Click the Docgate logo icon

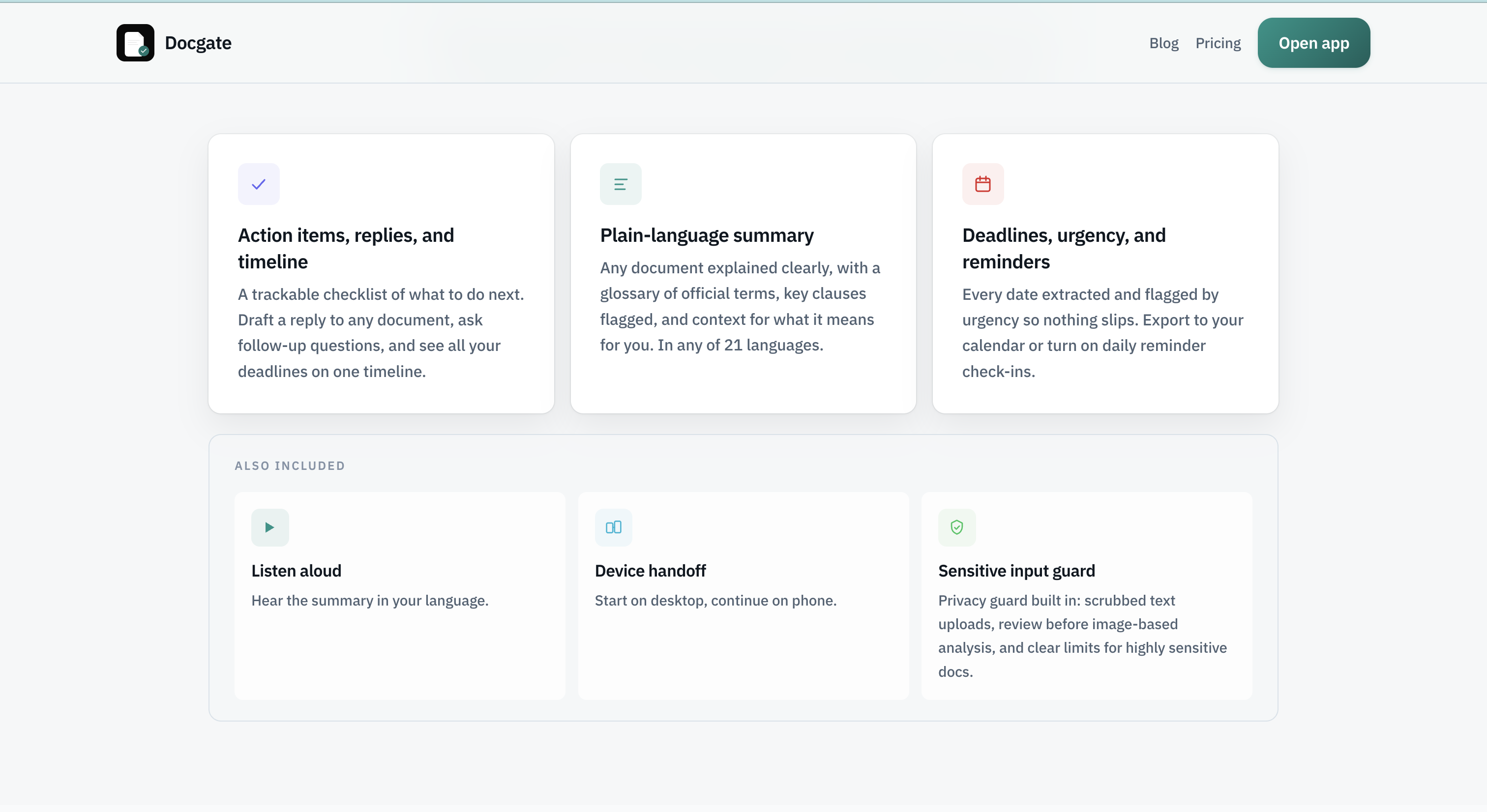coord(135,43)
